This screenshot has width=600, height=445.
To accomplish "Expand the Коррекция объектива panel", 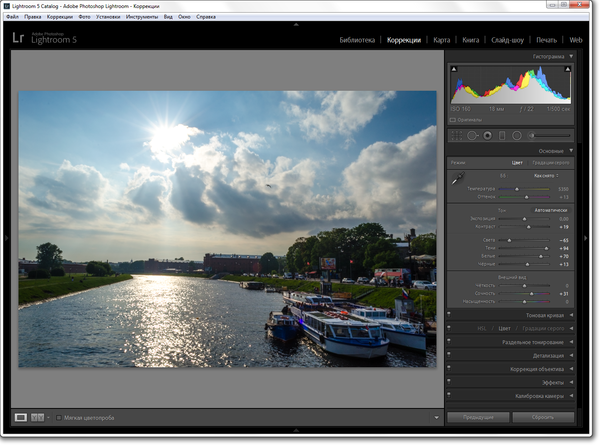I will coord(571,369).
